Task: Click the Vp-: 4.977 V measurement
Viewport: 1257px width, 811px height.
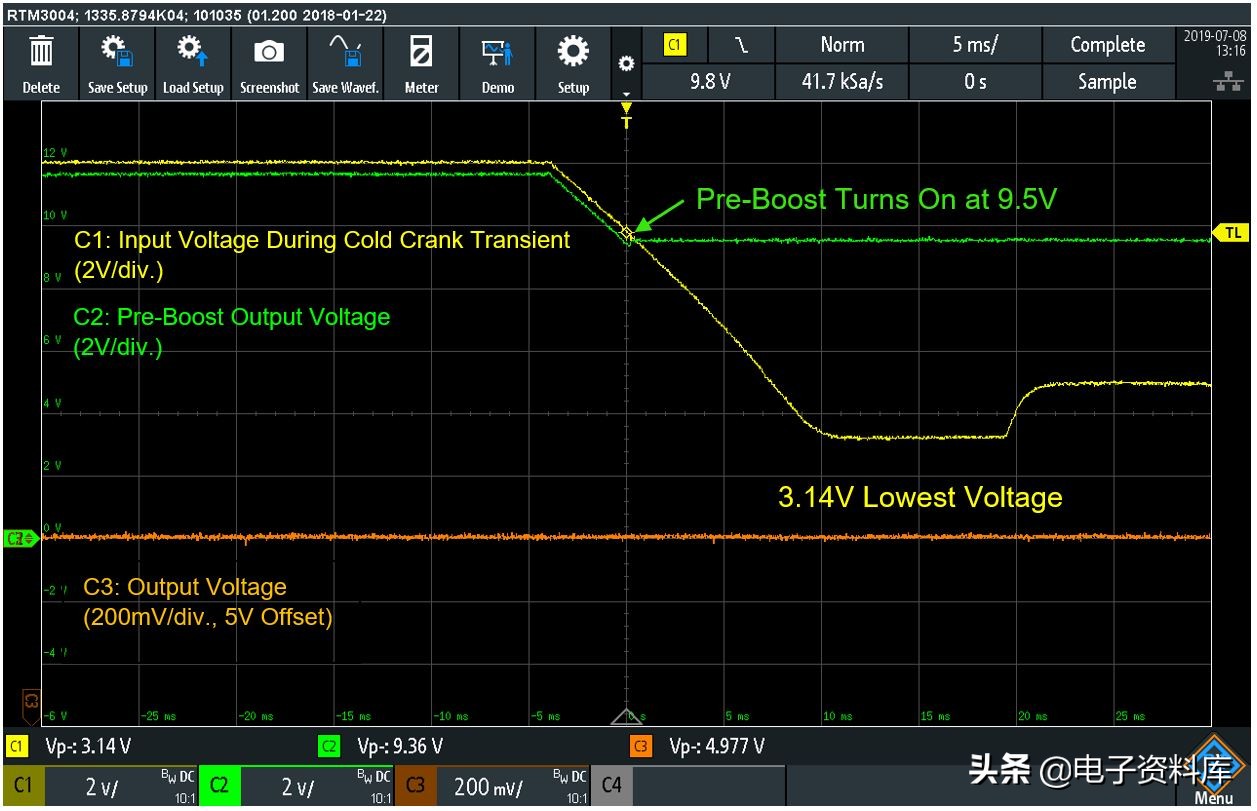Action: point(717,746)
